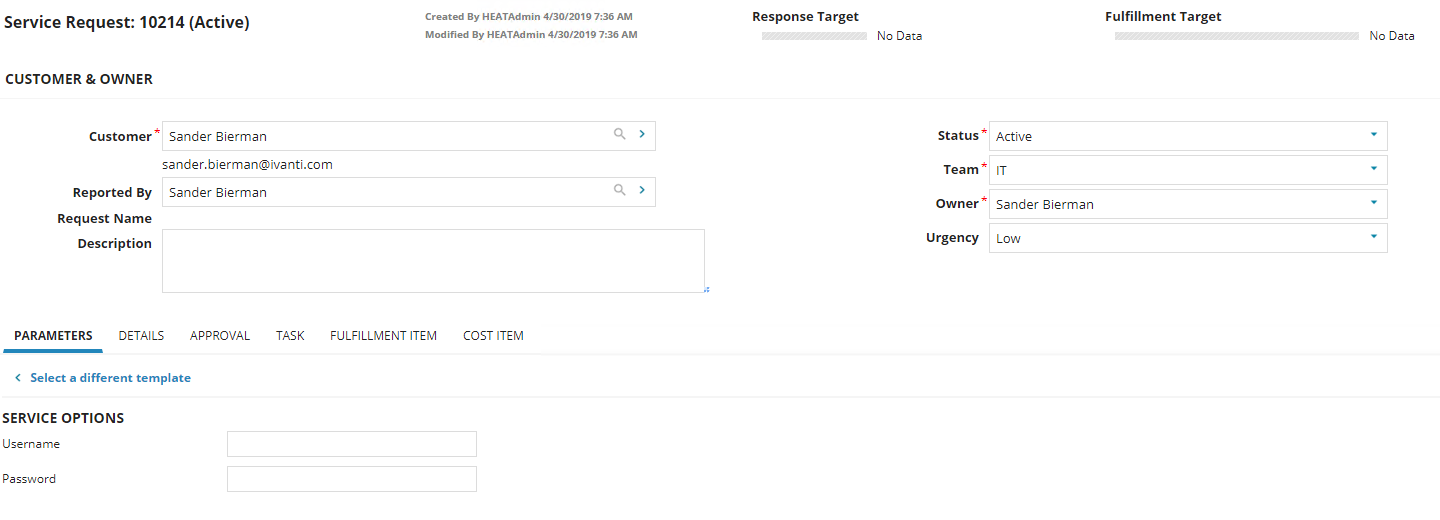Open customer details arrow next to Customer field
Screen dimensions: 1440x520
point(641,134)
